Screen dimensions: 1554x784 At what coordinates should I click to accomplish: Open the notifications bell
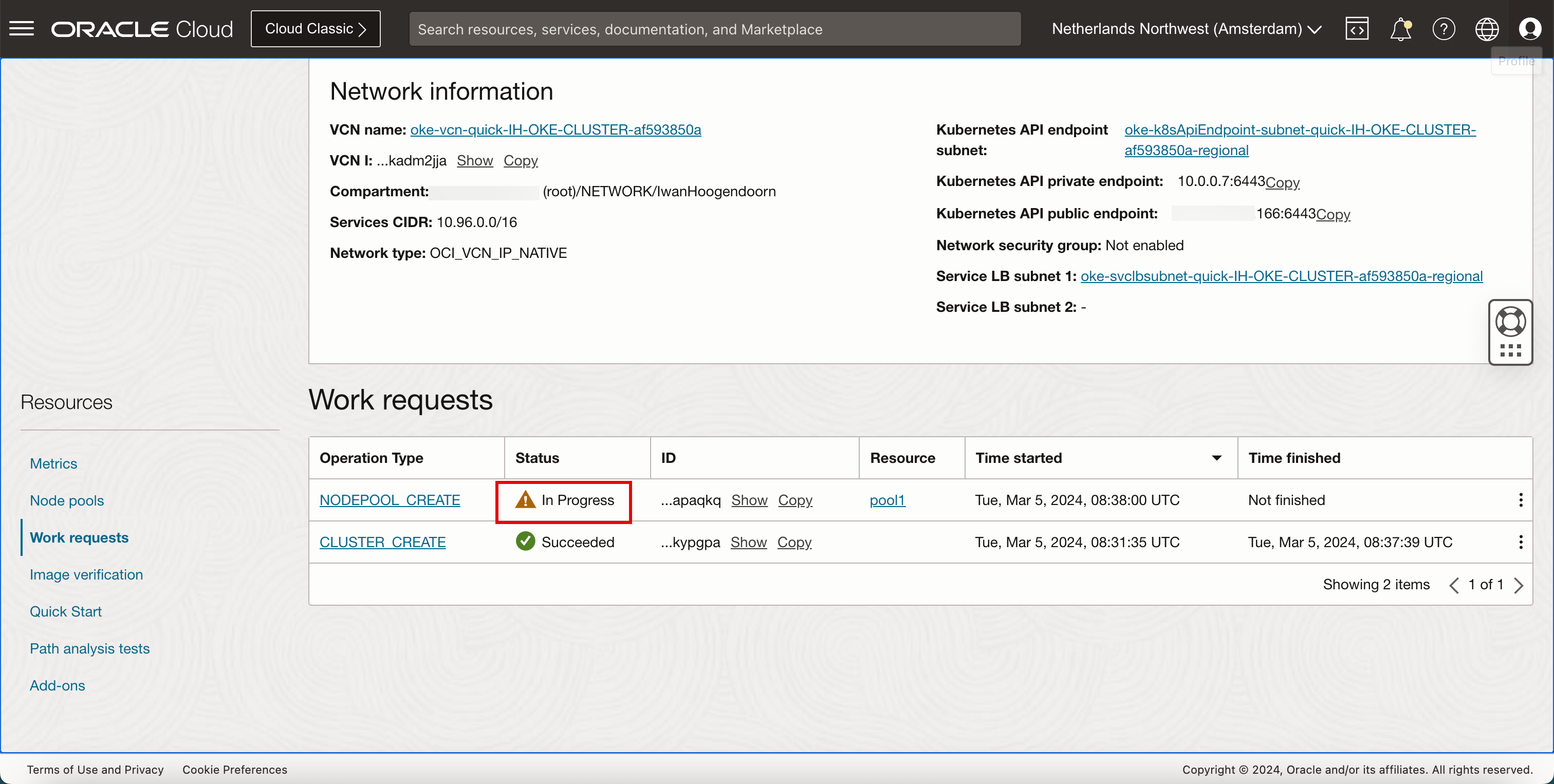[1400, 28]
